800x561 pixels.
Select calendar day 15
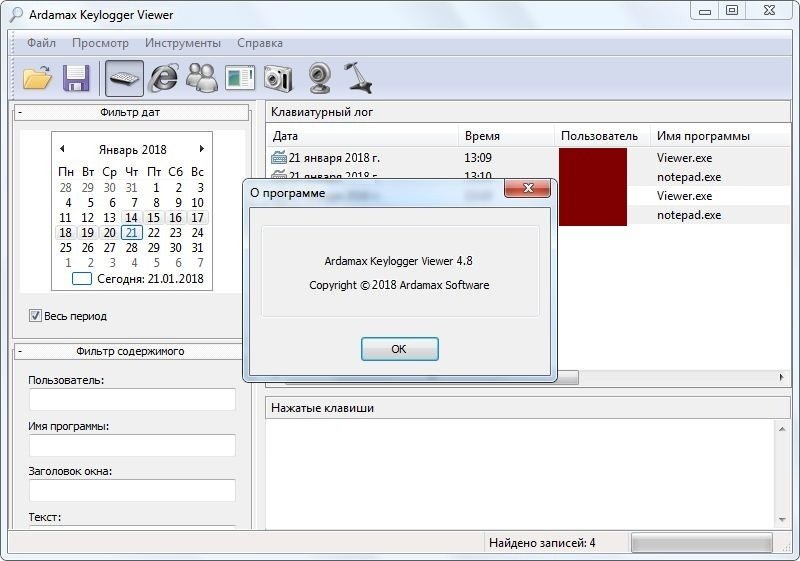154,218
